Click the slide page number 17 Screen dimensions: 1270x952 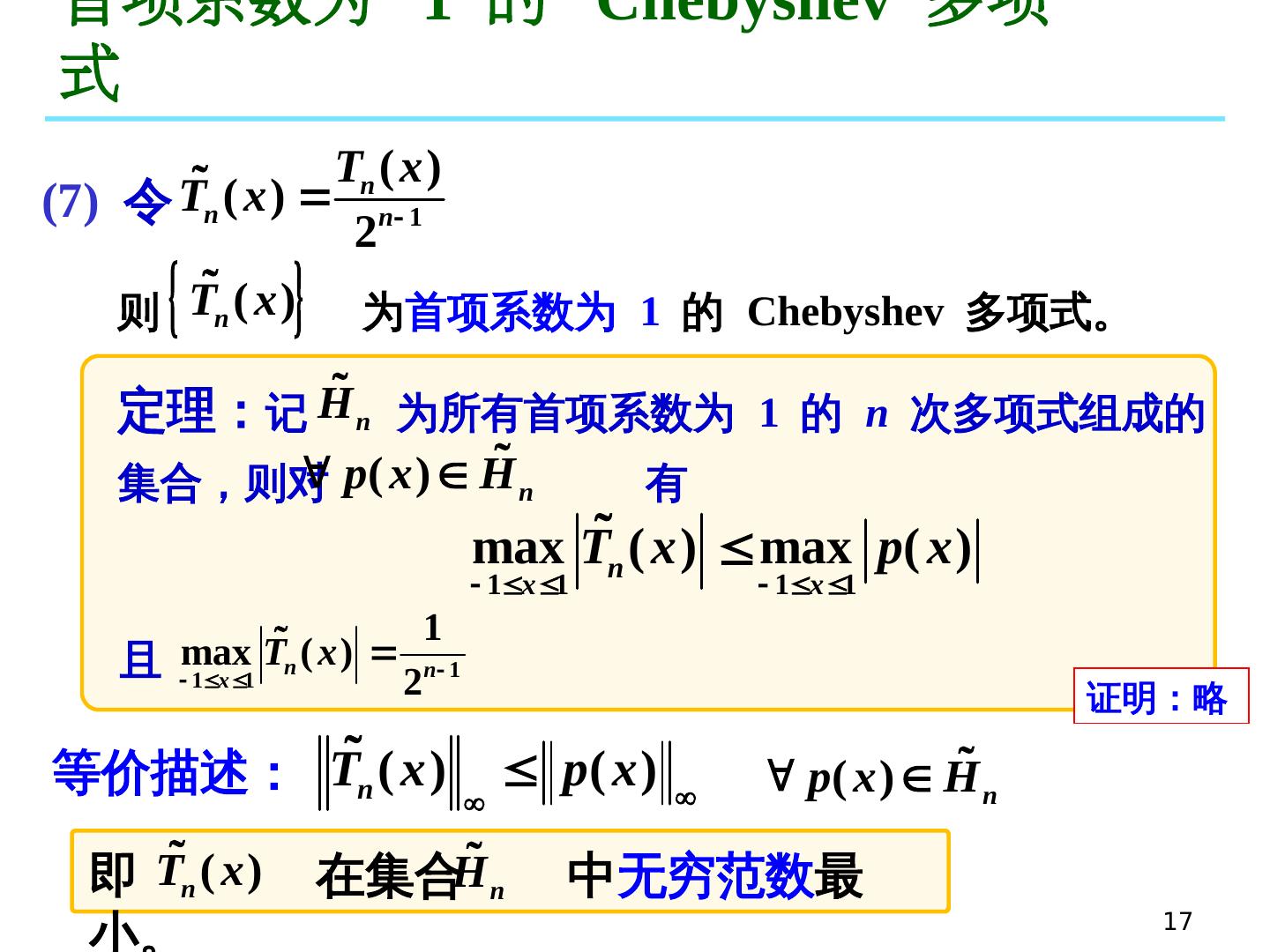click(1177, 921)
